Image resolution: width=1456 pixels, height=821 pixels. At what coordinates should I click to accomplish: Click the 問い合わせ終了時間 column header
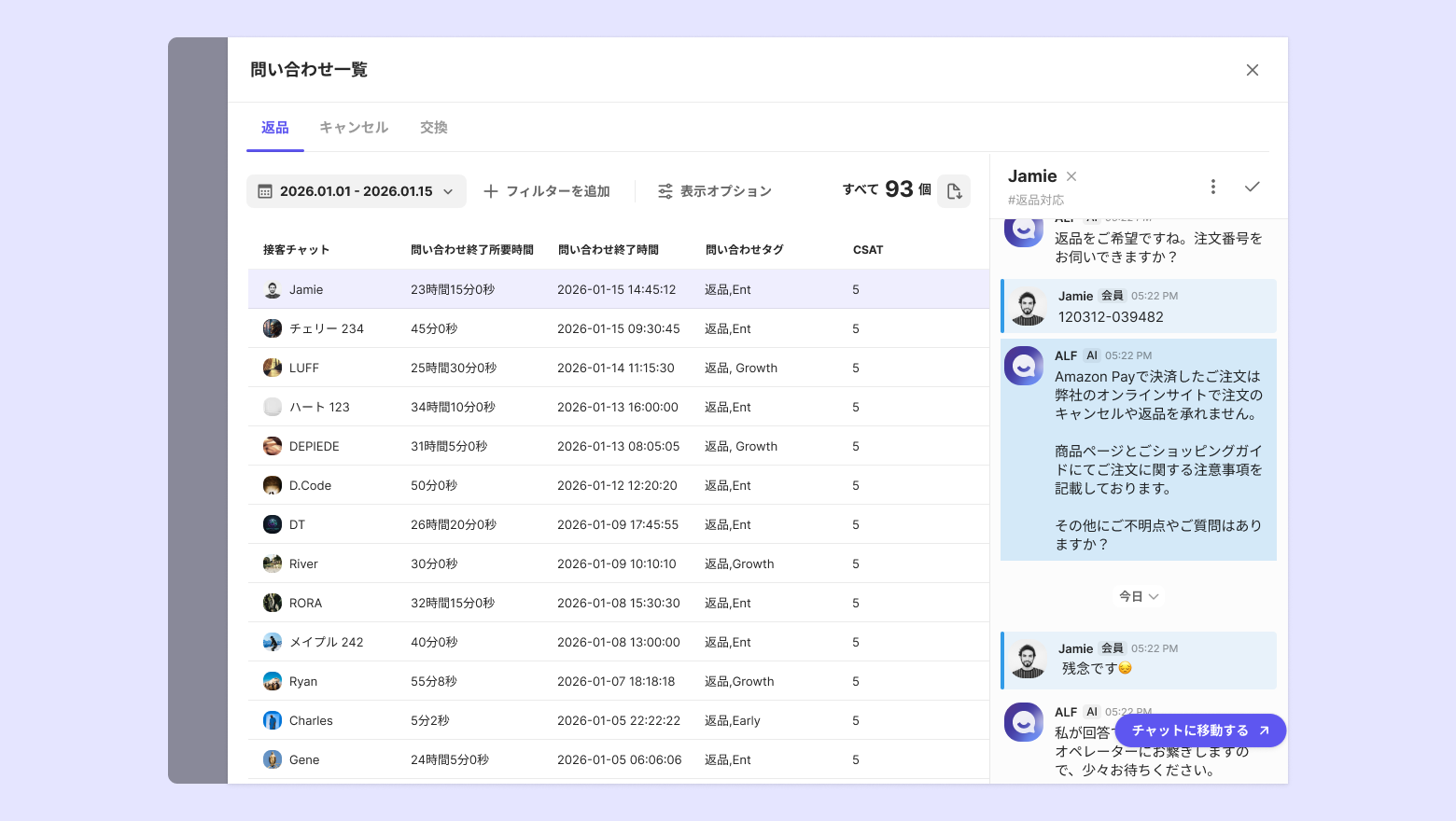click(609, 250)
